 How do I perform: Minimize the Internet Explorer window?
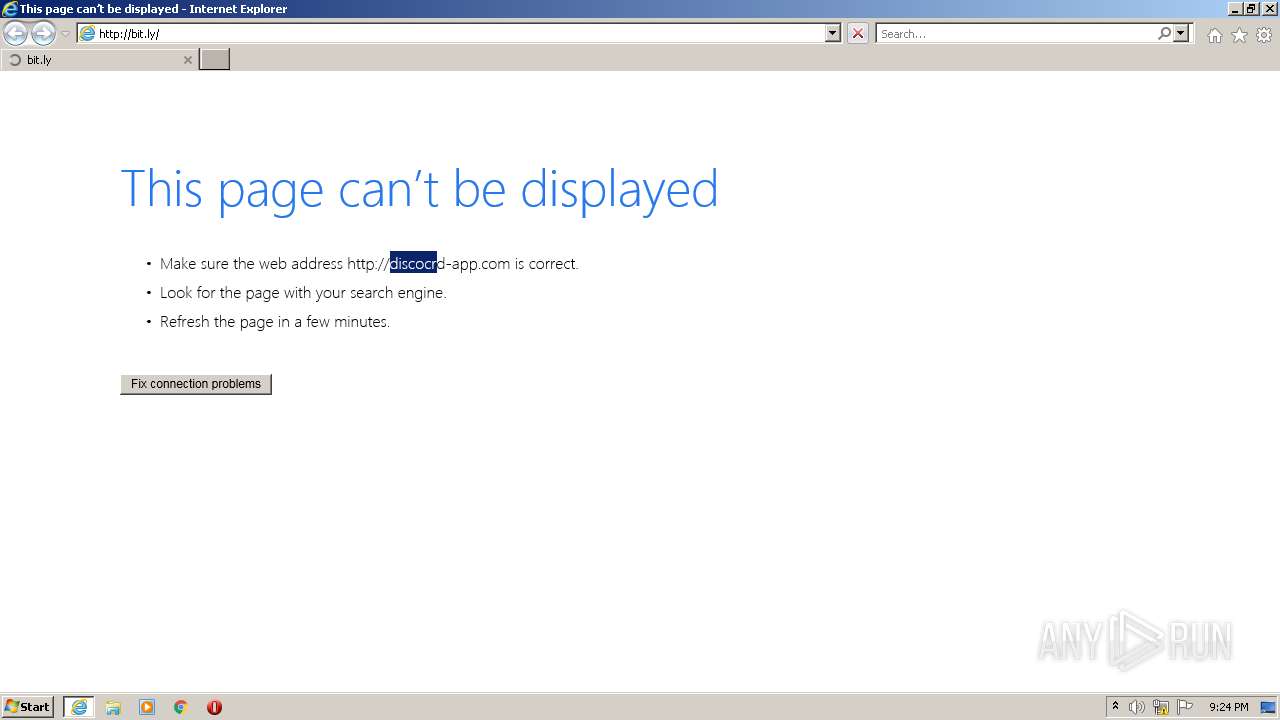[1235, 9]
